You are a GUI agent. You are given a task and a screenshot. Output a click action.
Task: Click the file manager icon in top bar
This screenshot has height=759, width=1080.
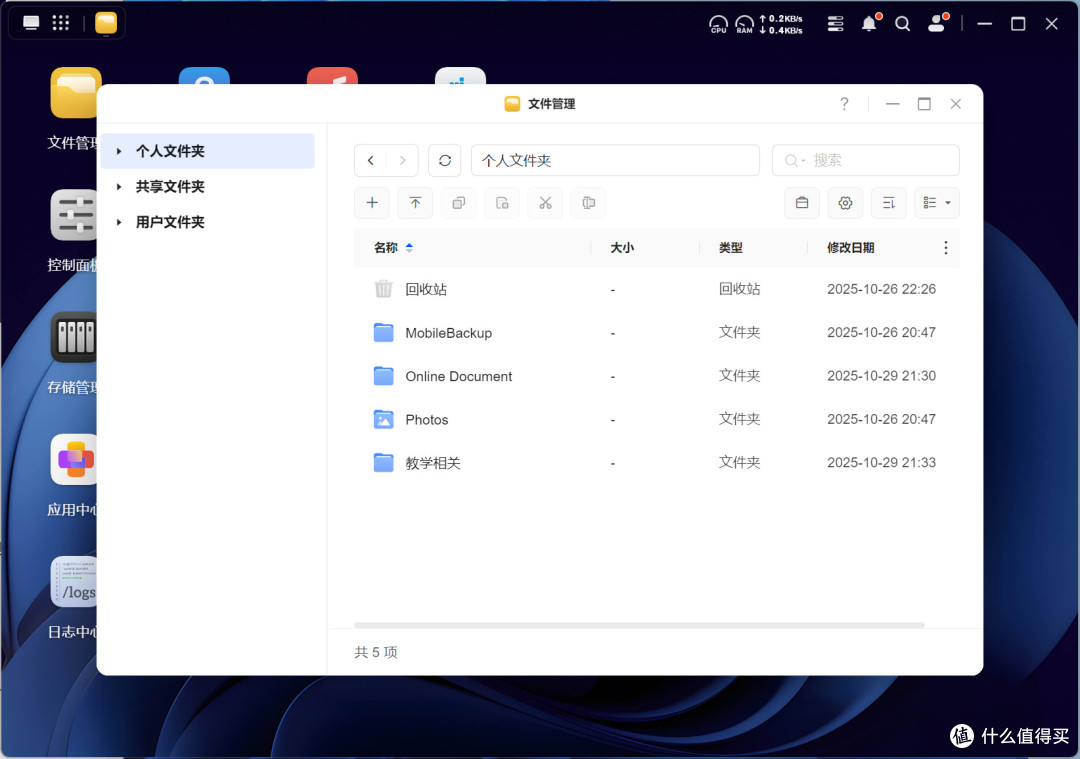coord(106,23)
